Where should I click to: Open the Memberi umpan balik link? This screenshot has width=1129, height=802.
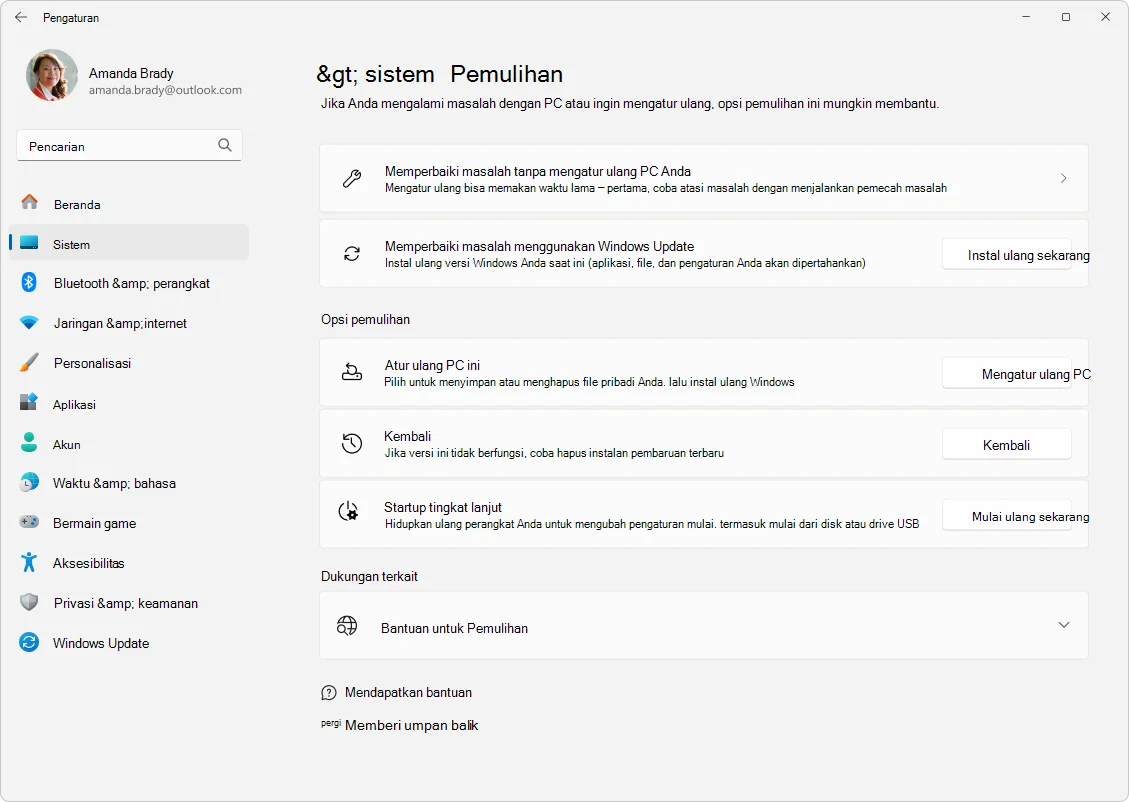coord(411,726)
